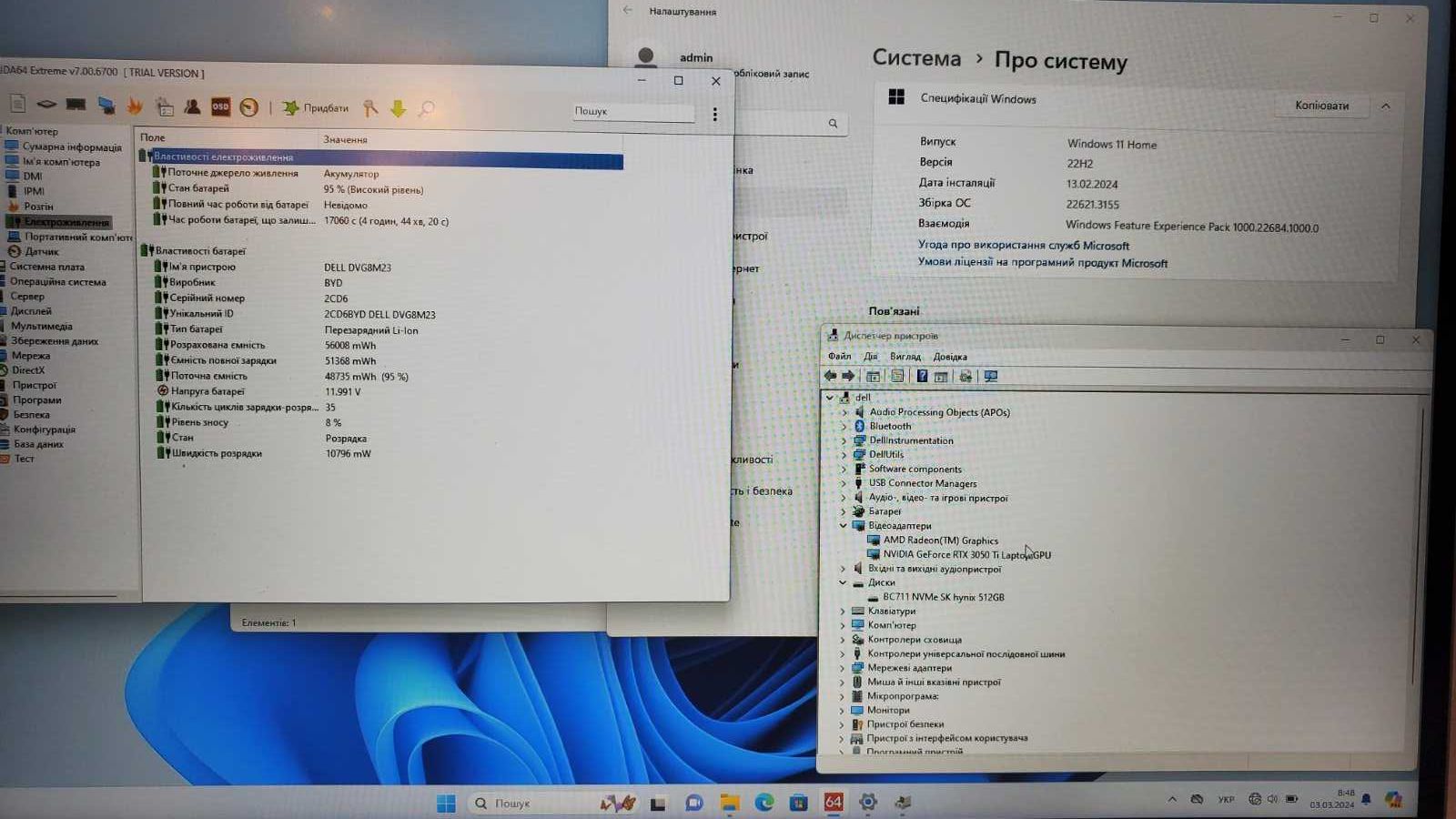Click the yellow download arrow in AIDA64 toolbar
Image resolution: width=1456 pixels, height=819 pixels.
[398, 108]
